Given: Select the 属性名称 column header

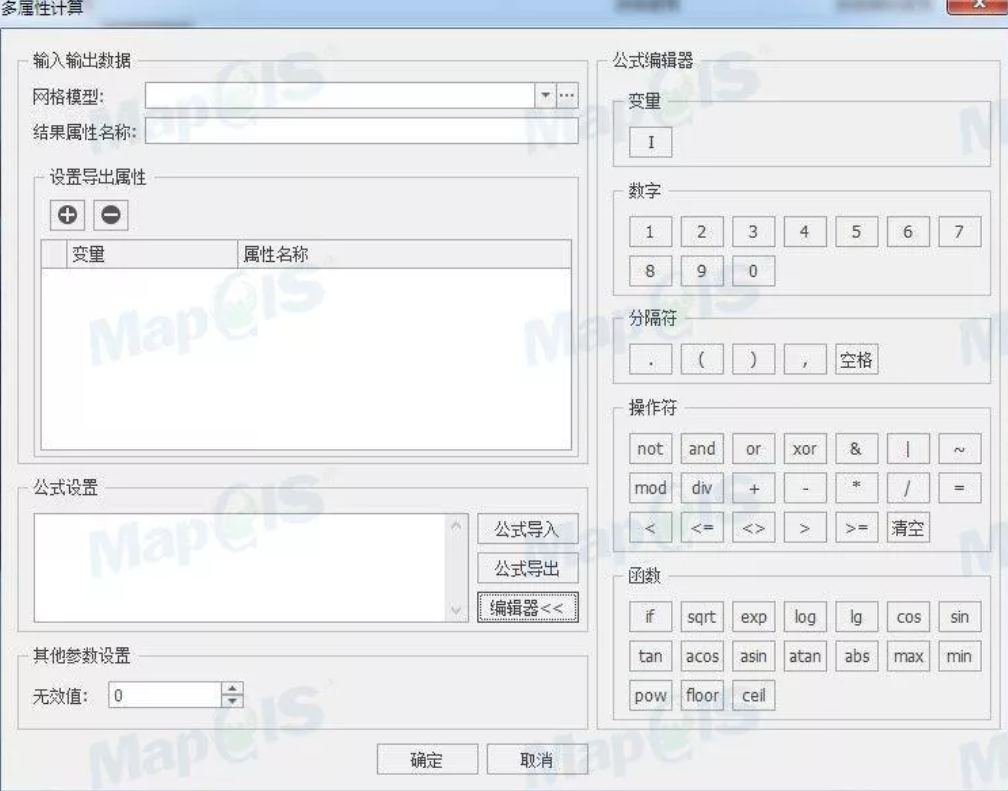Looking at the screenshot, I should pos(404,255).
